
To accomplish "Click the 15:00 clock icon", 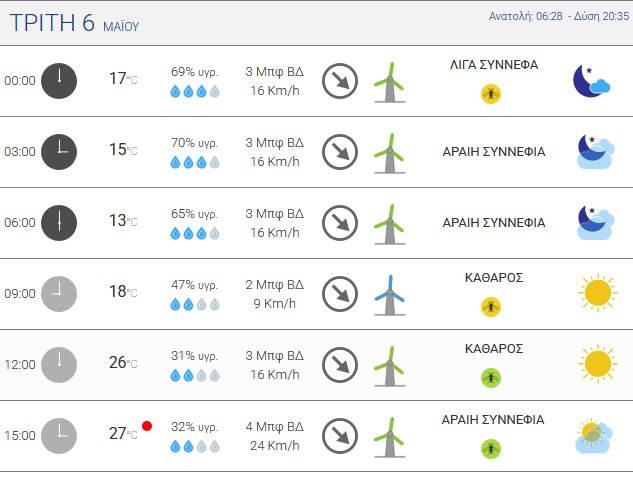I will (x=59, y=436).
